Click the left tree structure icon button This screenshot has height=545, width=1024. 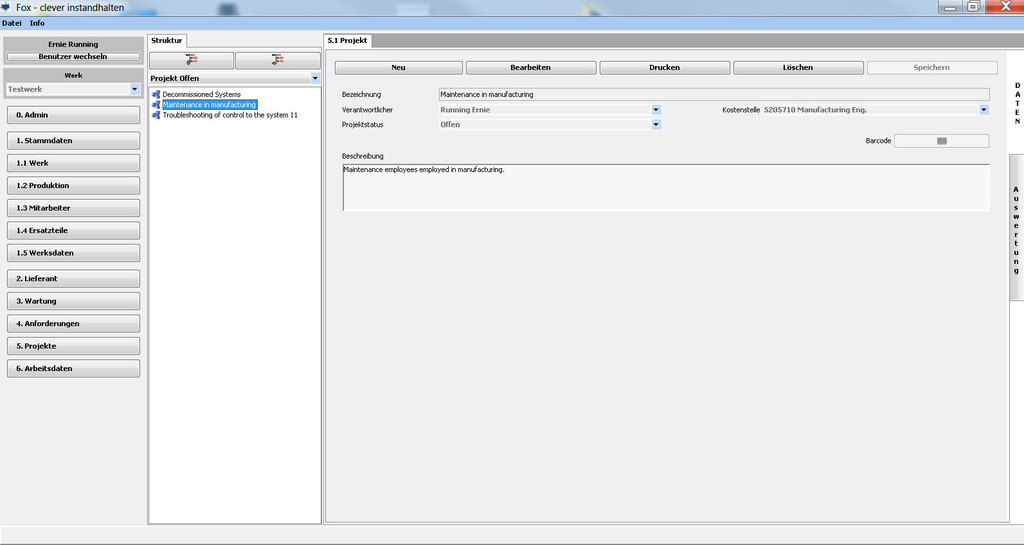point(191,61)
